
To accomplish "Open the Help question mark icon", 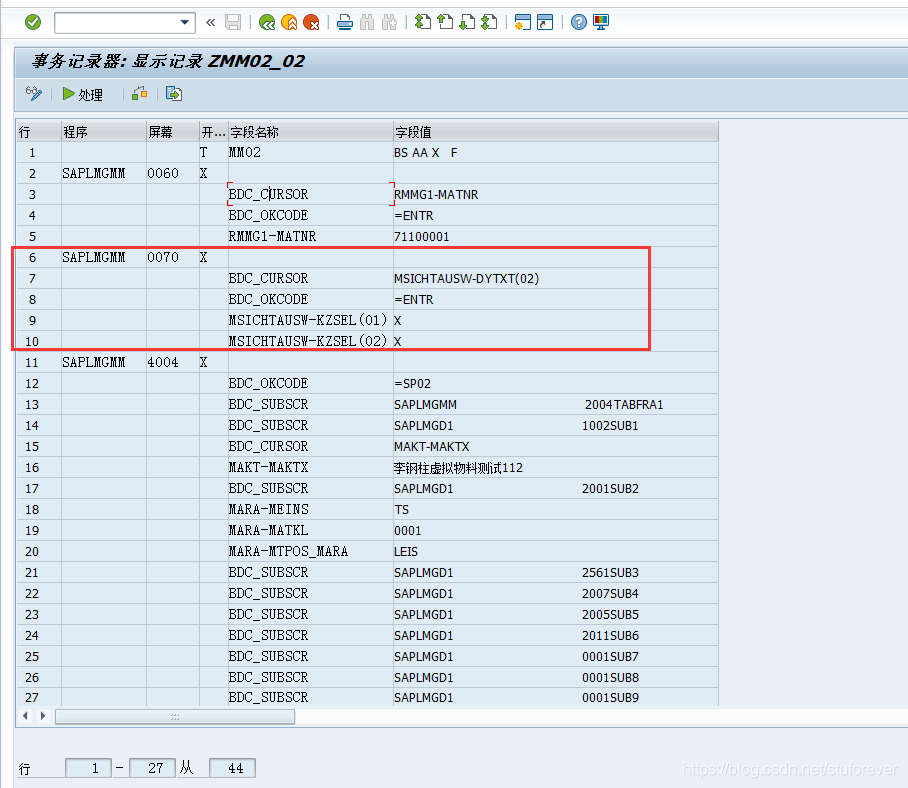I will click(x=579, y=23).
